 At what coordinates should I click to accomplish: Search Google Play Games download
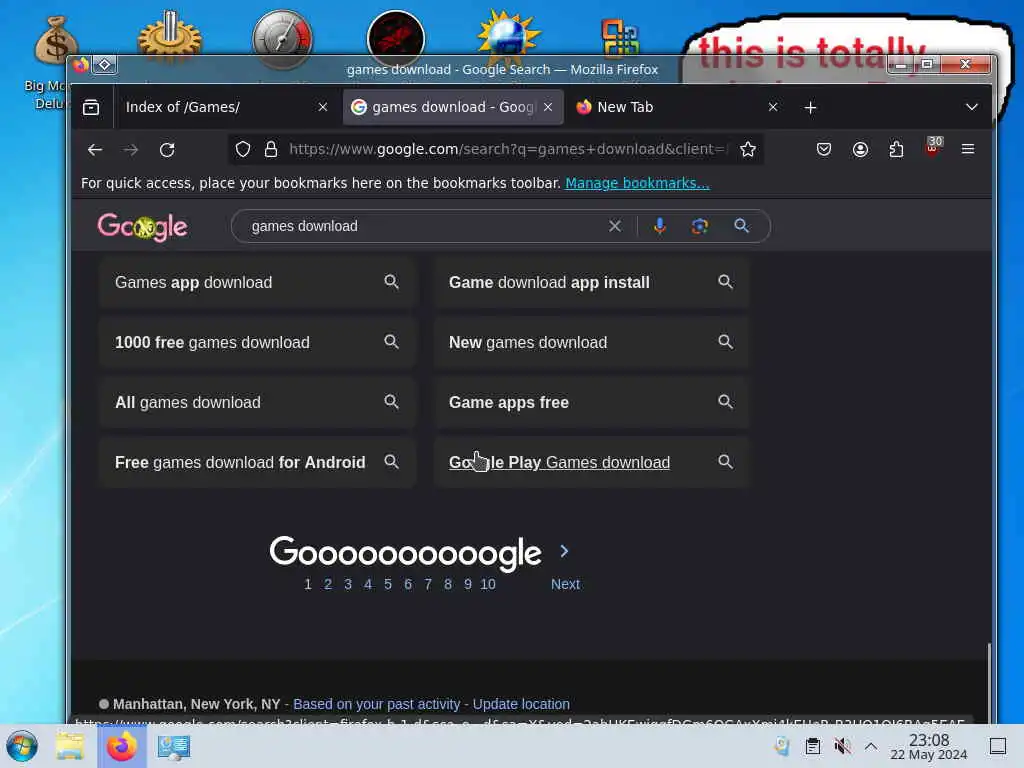[x=592, y=462]
